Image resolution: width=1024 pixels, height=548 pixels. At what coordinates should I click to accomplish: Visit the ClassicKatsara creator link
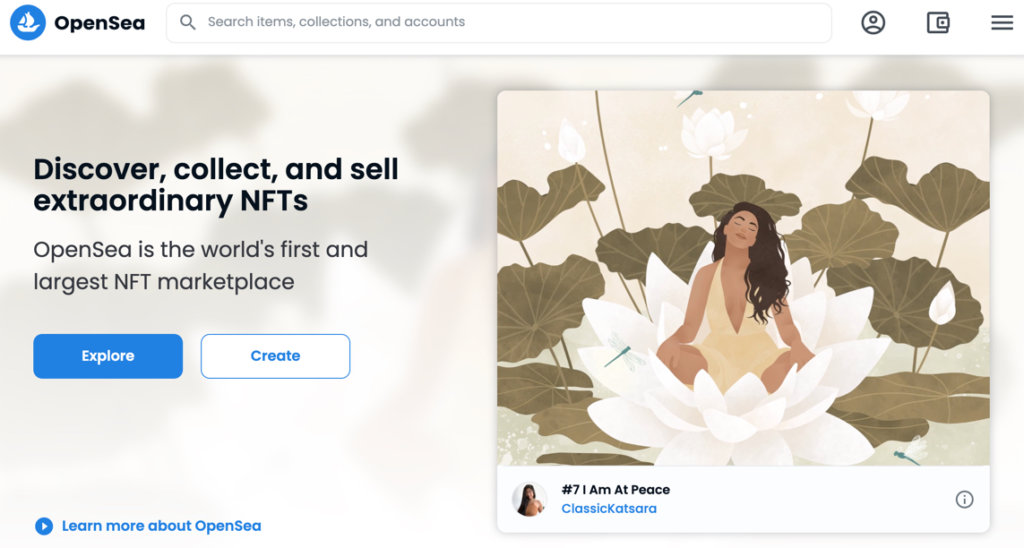coord(609,509)
